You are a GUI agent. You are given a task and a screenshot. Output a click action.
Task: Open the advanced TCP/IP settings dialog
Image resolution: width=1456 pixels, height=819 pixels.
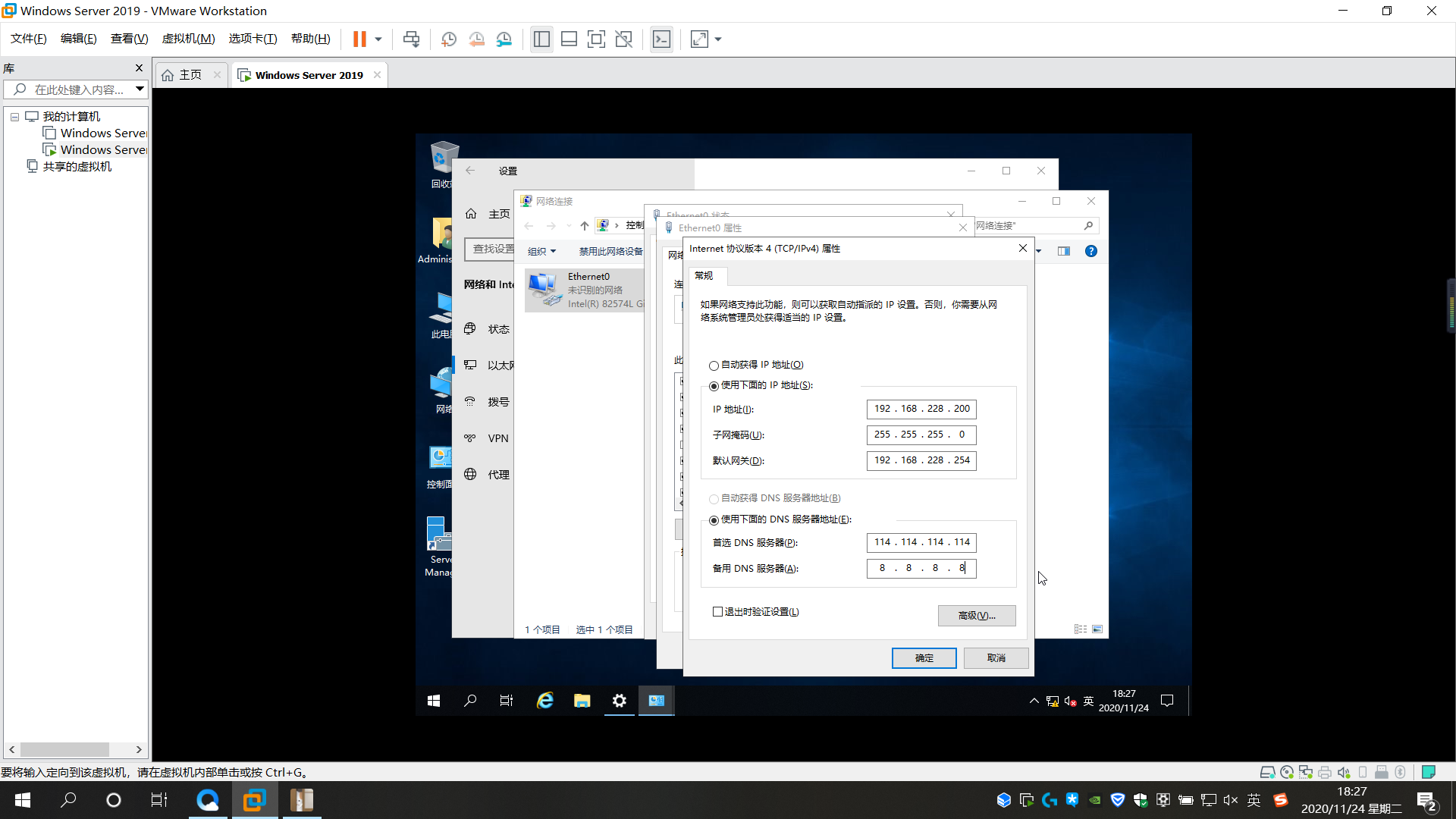click(x=977, y=615)
